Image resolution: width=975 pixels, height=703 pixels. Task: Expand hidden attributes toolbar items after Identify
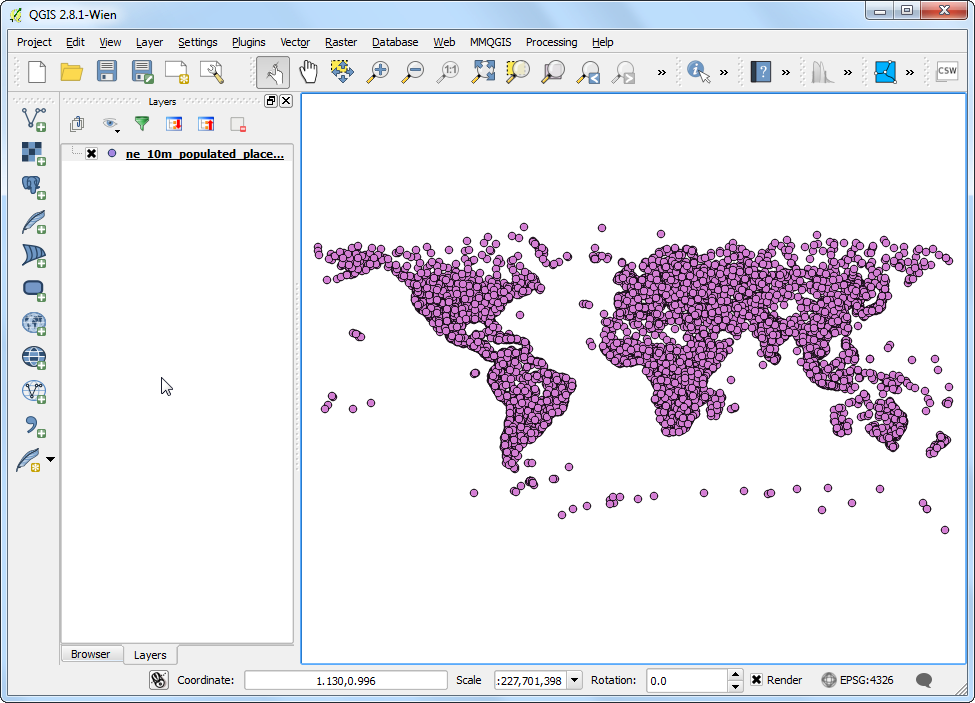(x=724, y=73)
